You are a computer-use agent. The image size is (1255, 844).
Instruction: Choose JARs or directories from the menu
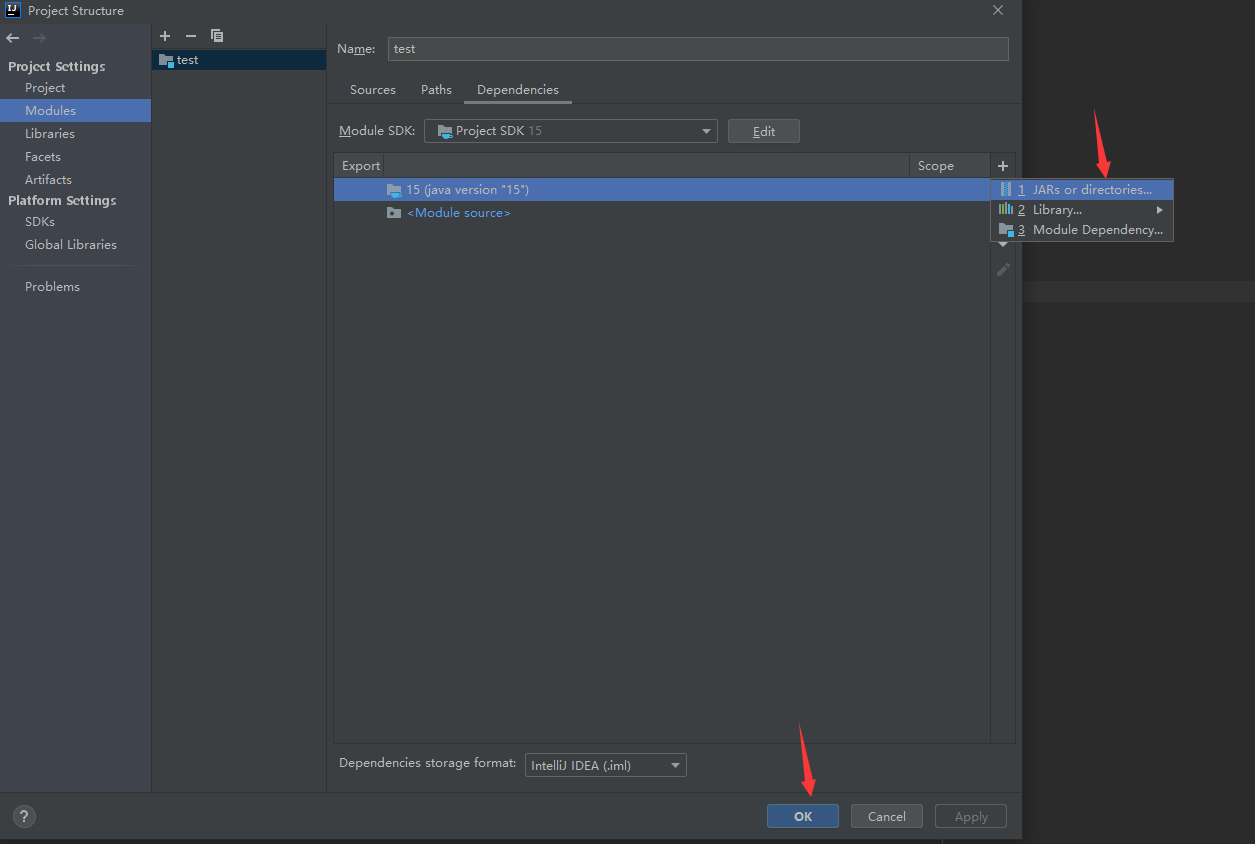tap(1090, 189)
